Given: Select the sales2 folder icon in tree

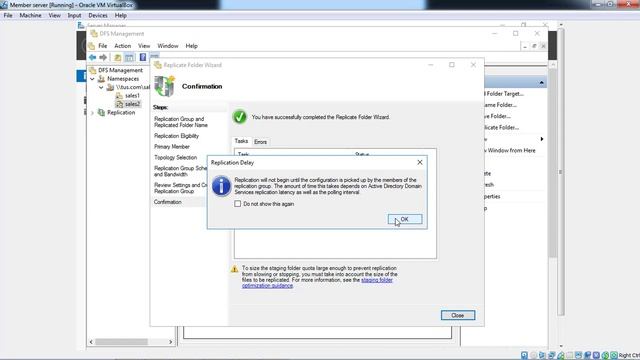Looking at the screenshot, I should 119,104.
